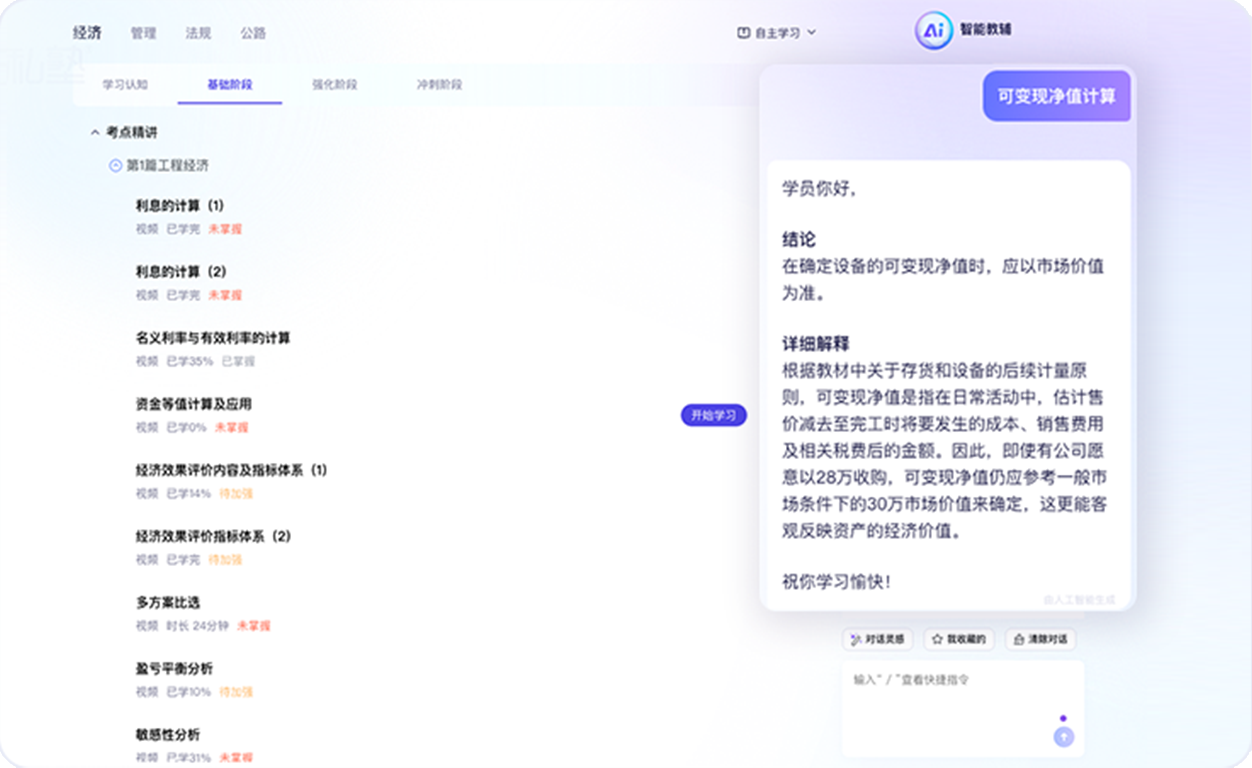Switch to the 强化阶段 tab
Viewport: 1252px width, 768px height.
pos(334,85)
